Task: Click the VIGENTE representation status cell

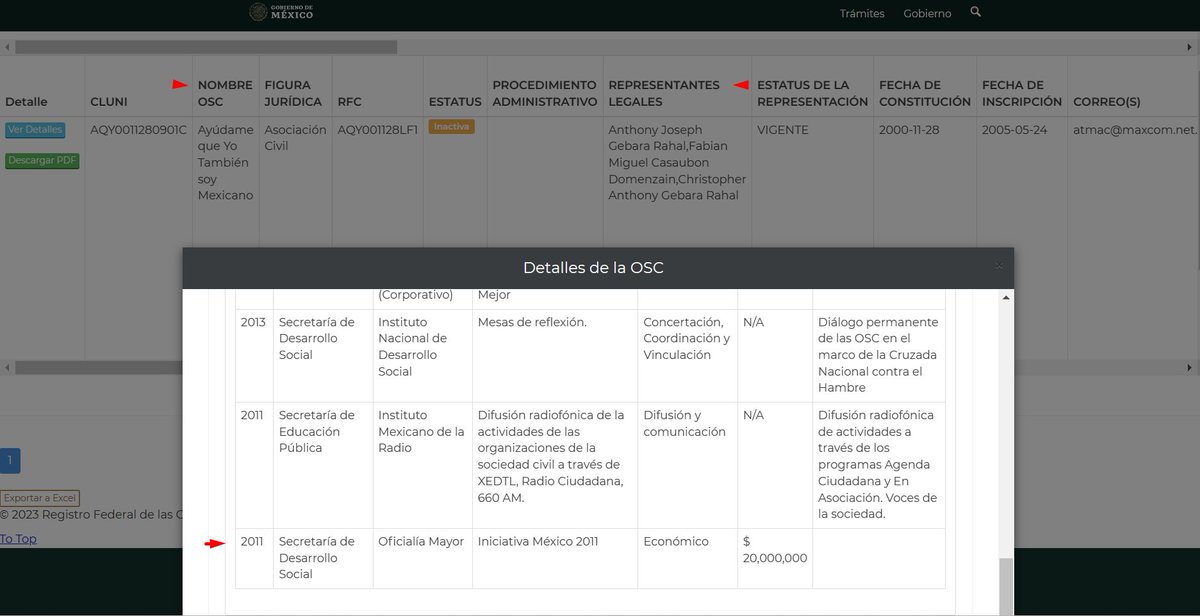Action: click(783, 130)
